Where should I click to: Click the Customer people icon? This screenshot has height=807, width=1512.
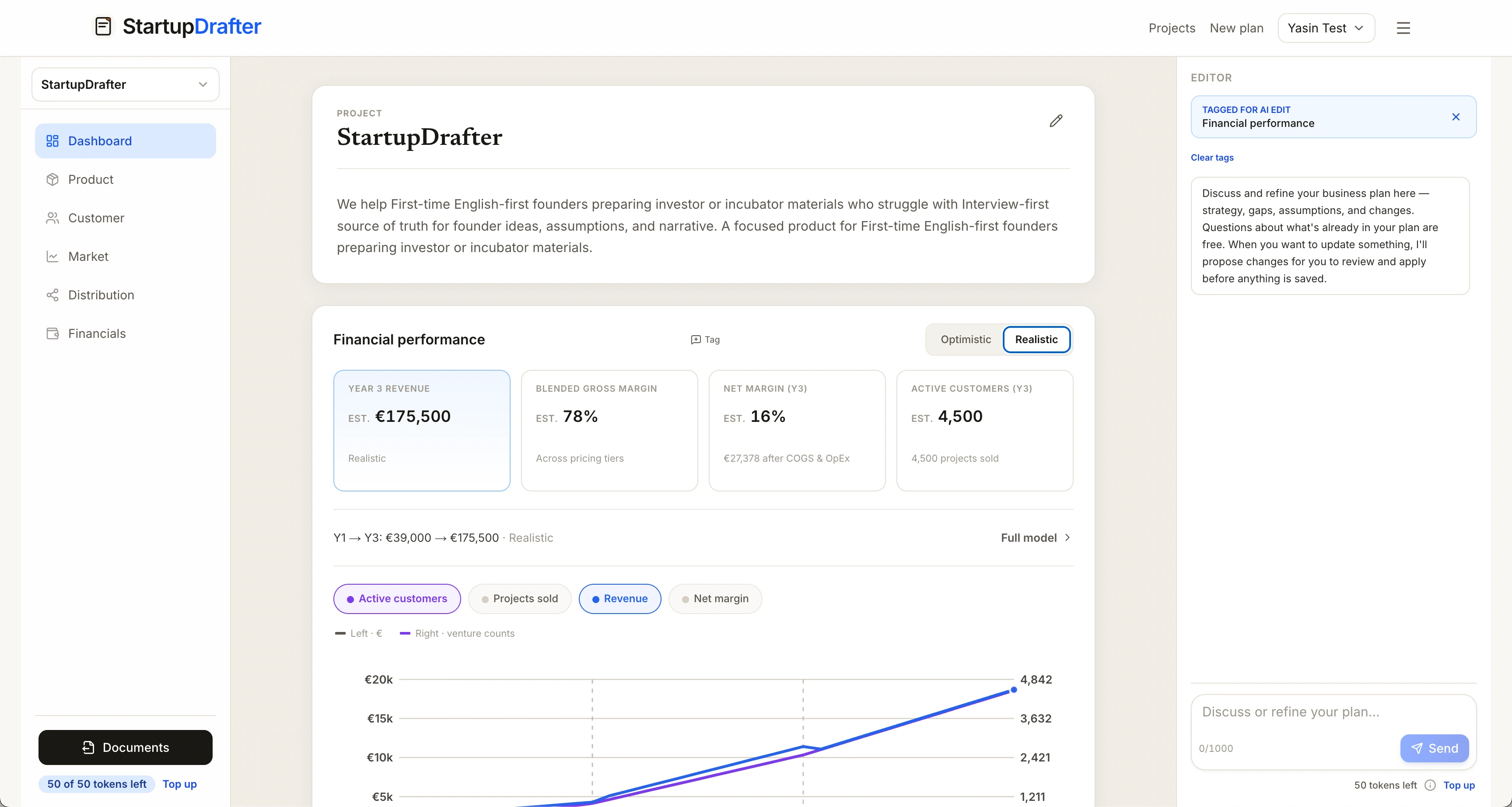[x=52, y=218]
